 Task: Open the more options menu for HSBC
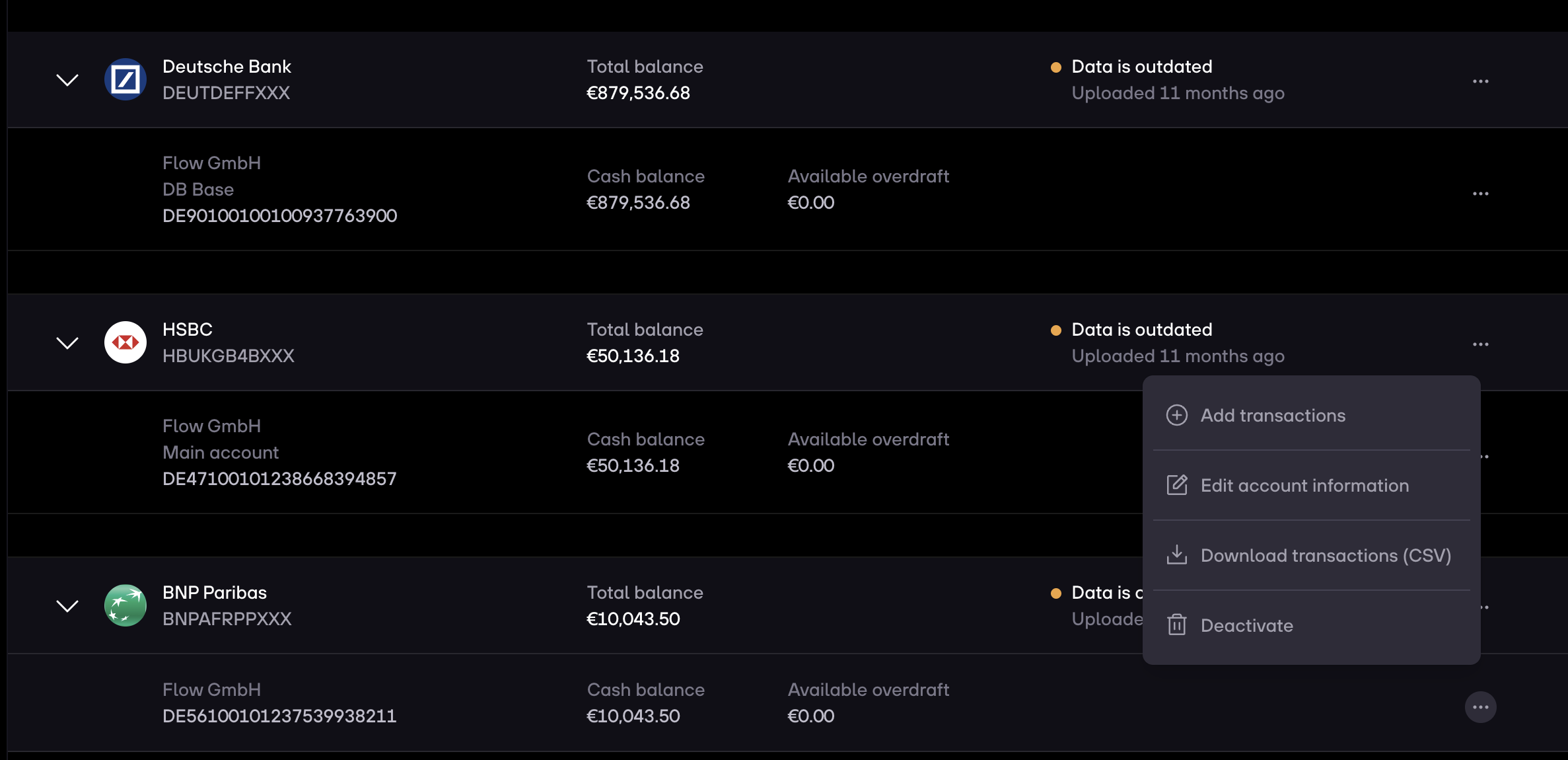click(1481, 344)
